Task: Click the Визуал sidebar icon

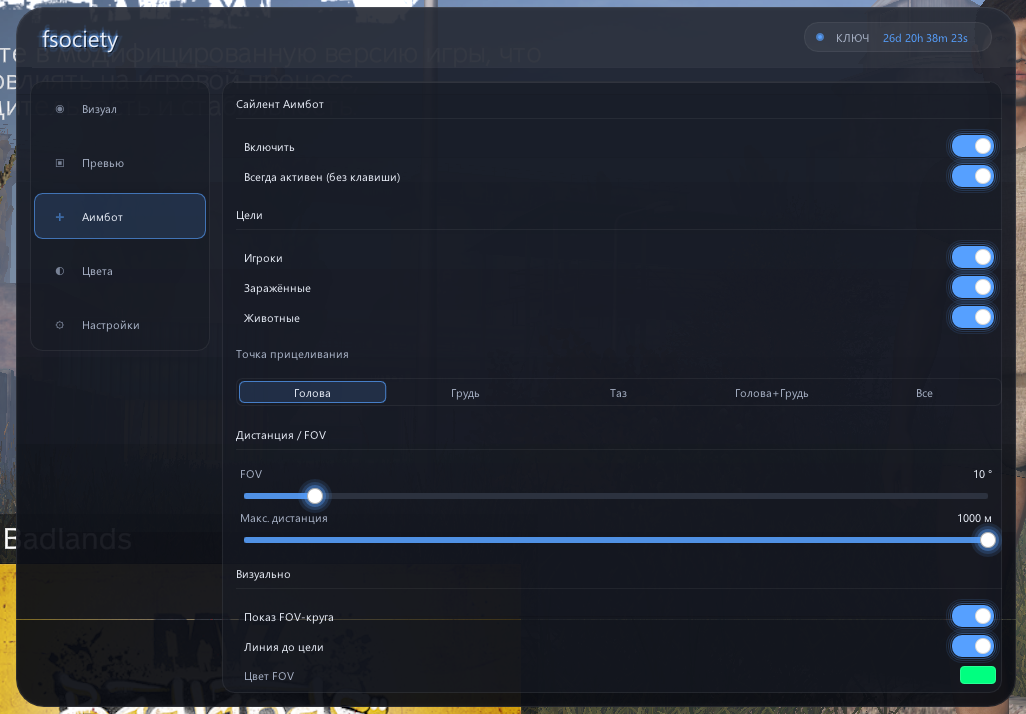Action: [60, 109]
